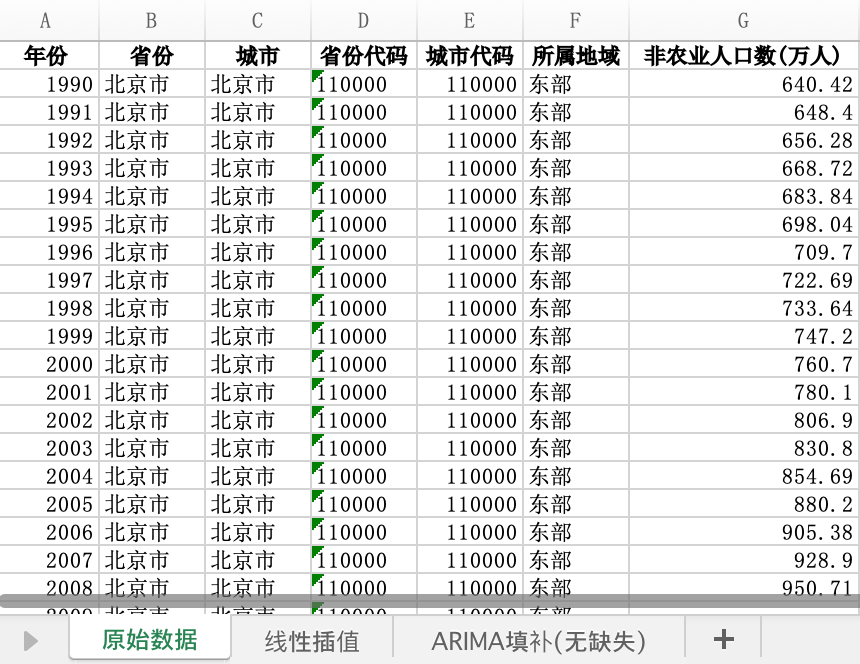The height and width of the screenshot is (664, 860).
Task: Open the ARIMA填补(无缺失) sheet tab
Action: pos(539,640)
